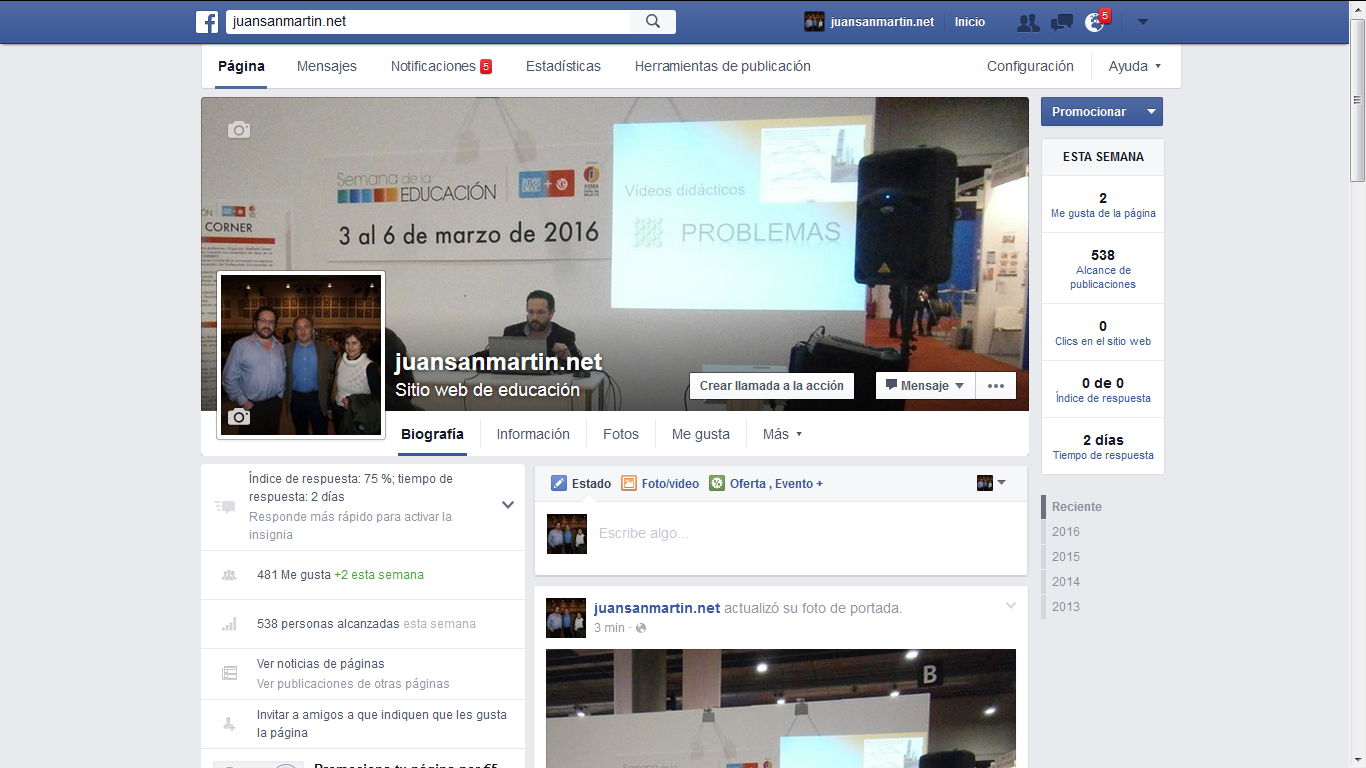Click the page profile picture
Viewport: 1366px width, 768px height.
click(301, 354)
